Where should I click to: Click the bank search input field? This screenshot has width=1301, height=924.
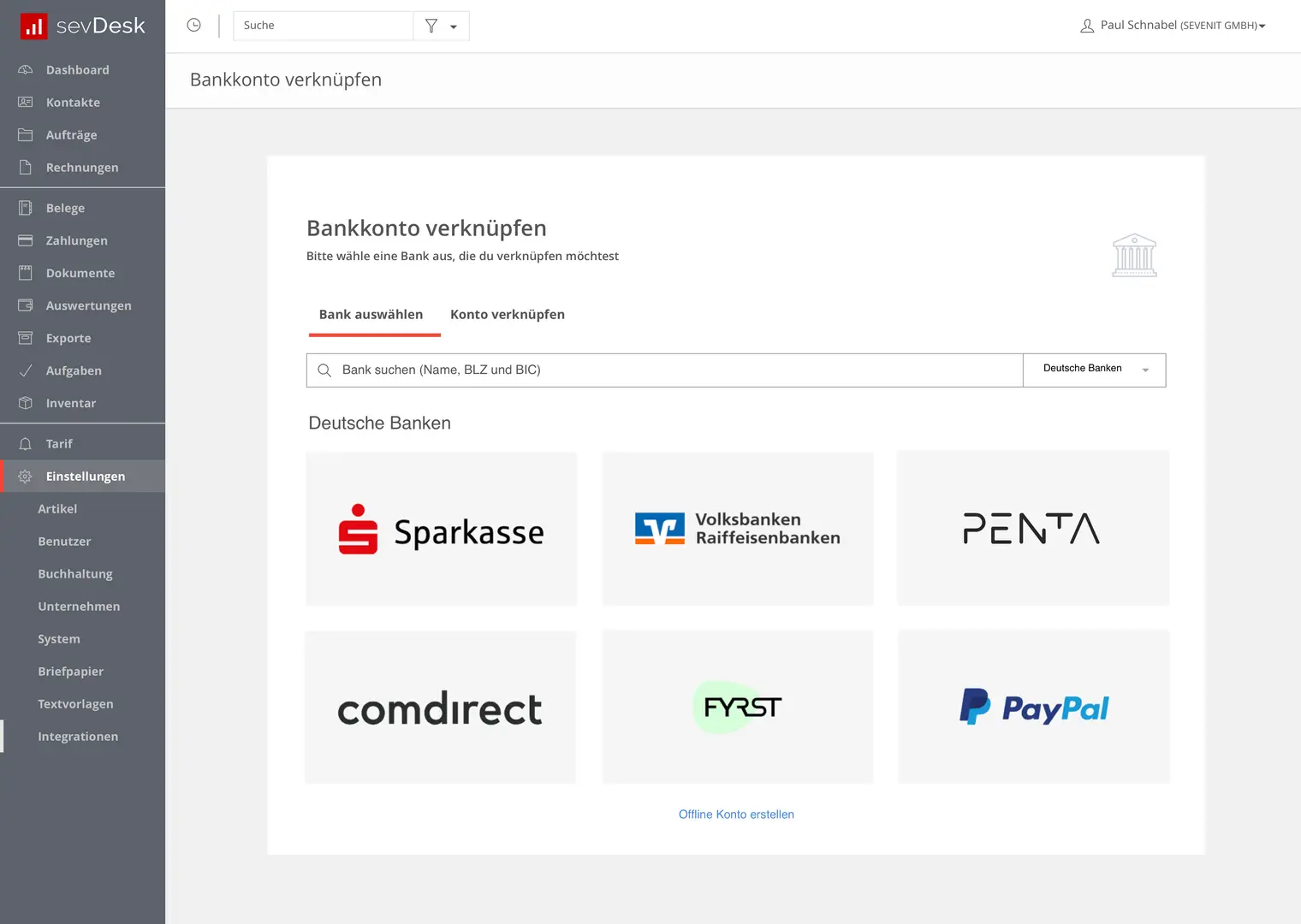(664, 370)
